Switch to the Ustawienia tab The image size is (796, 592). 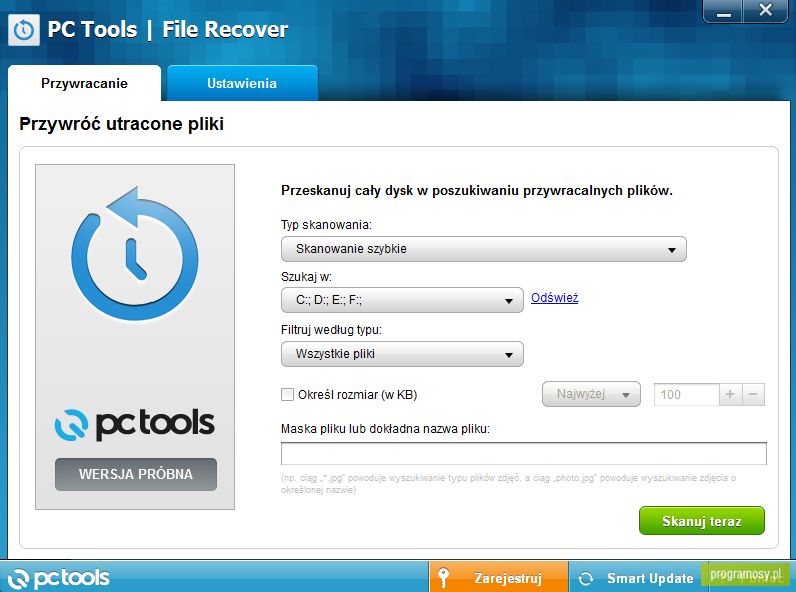[242, 83]
